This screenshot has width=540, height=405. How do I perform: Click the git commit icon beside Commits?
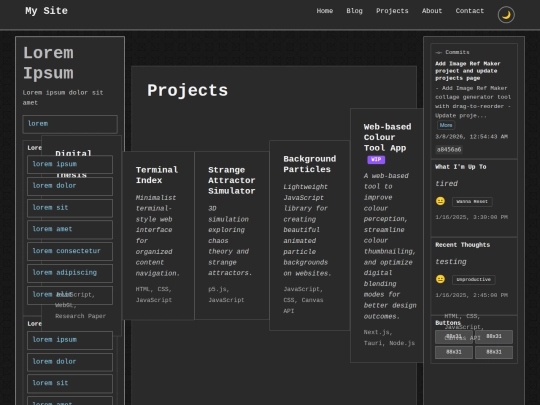[438, 52]
